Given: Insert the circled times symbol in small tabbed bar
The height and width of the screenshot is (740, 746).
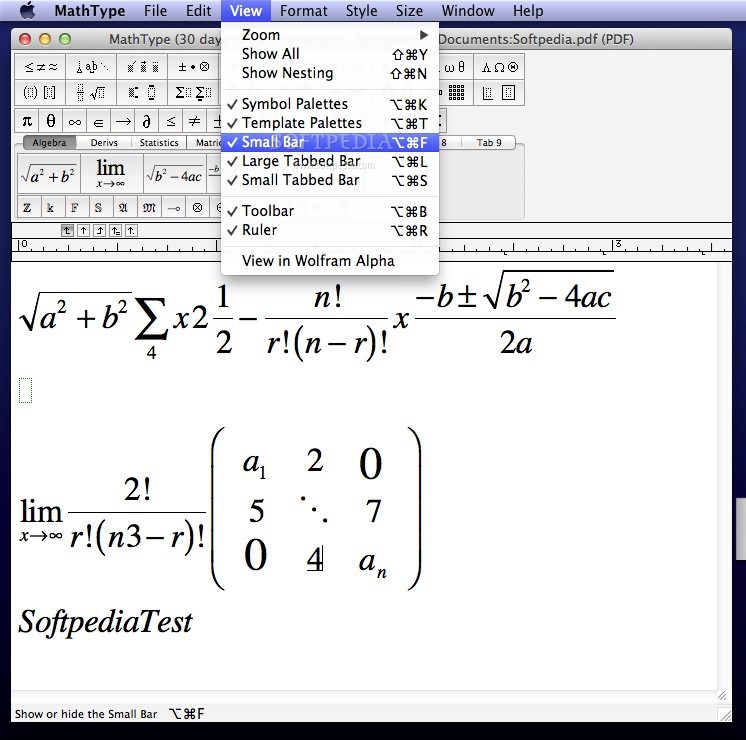Looking at the screenshot, I should (197, 207).
